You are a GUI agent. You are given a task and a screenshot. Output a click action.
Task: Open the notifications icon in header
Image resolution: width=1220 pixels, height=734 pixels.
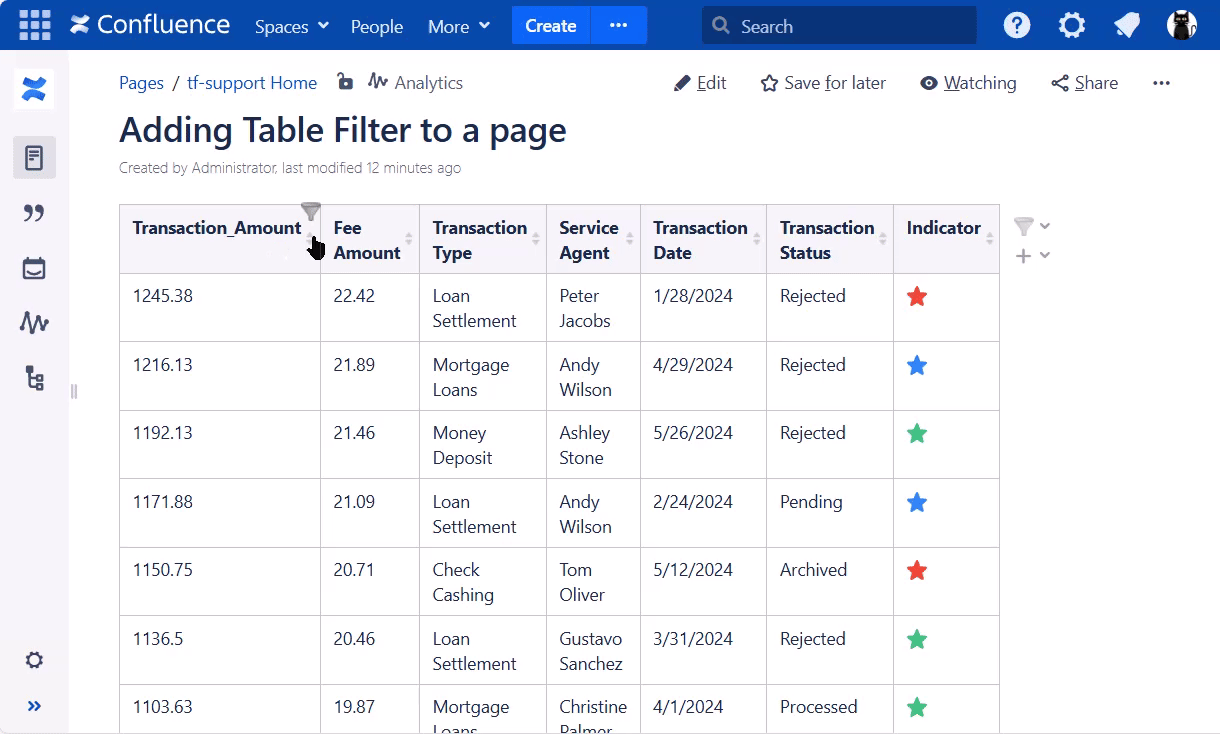pos(1127,26)
